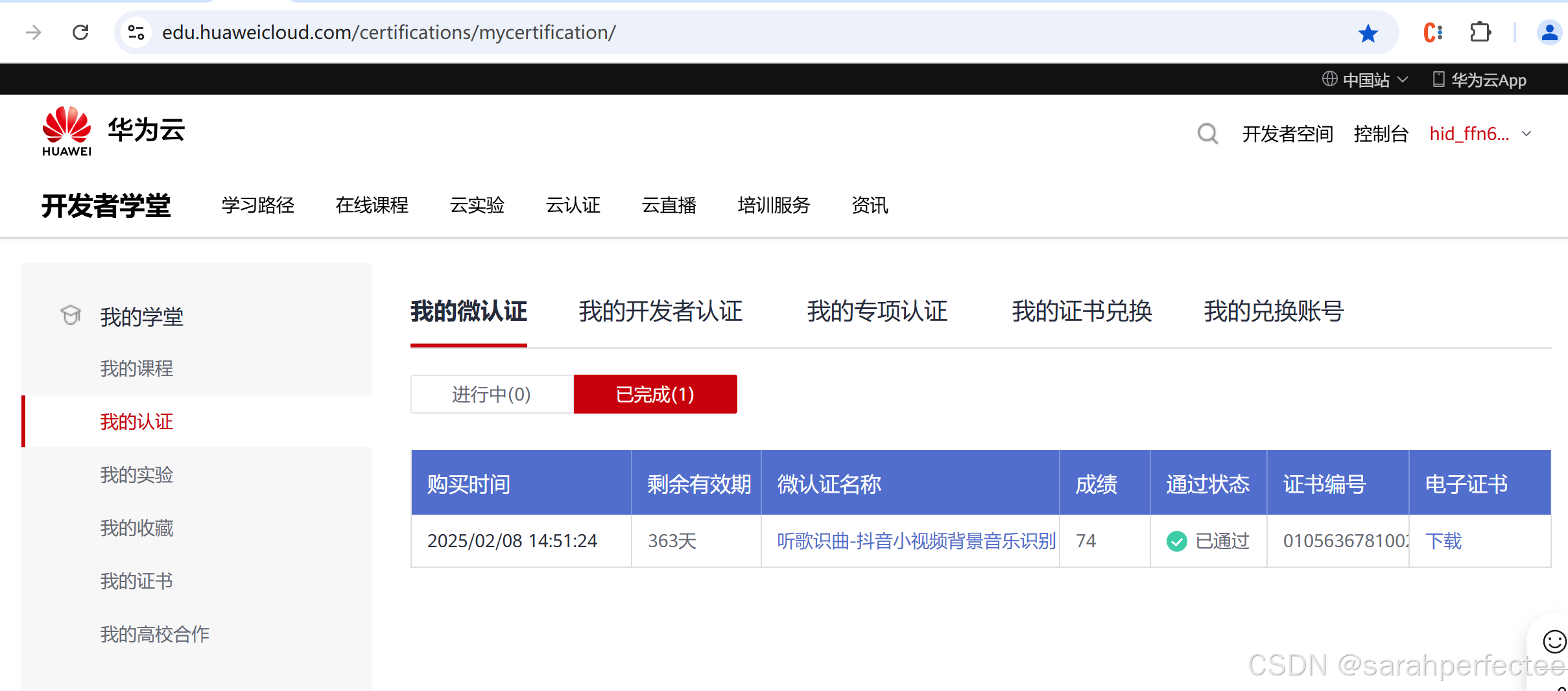
Task: Open 我的实验 in sidebar
Action: click(x=137, y=475)
